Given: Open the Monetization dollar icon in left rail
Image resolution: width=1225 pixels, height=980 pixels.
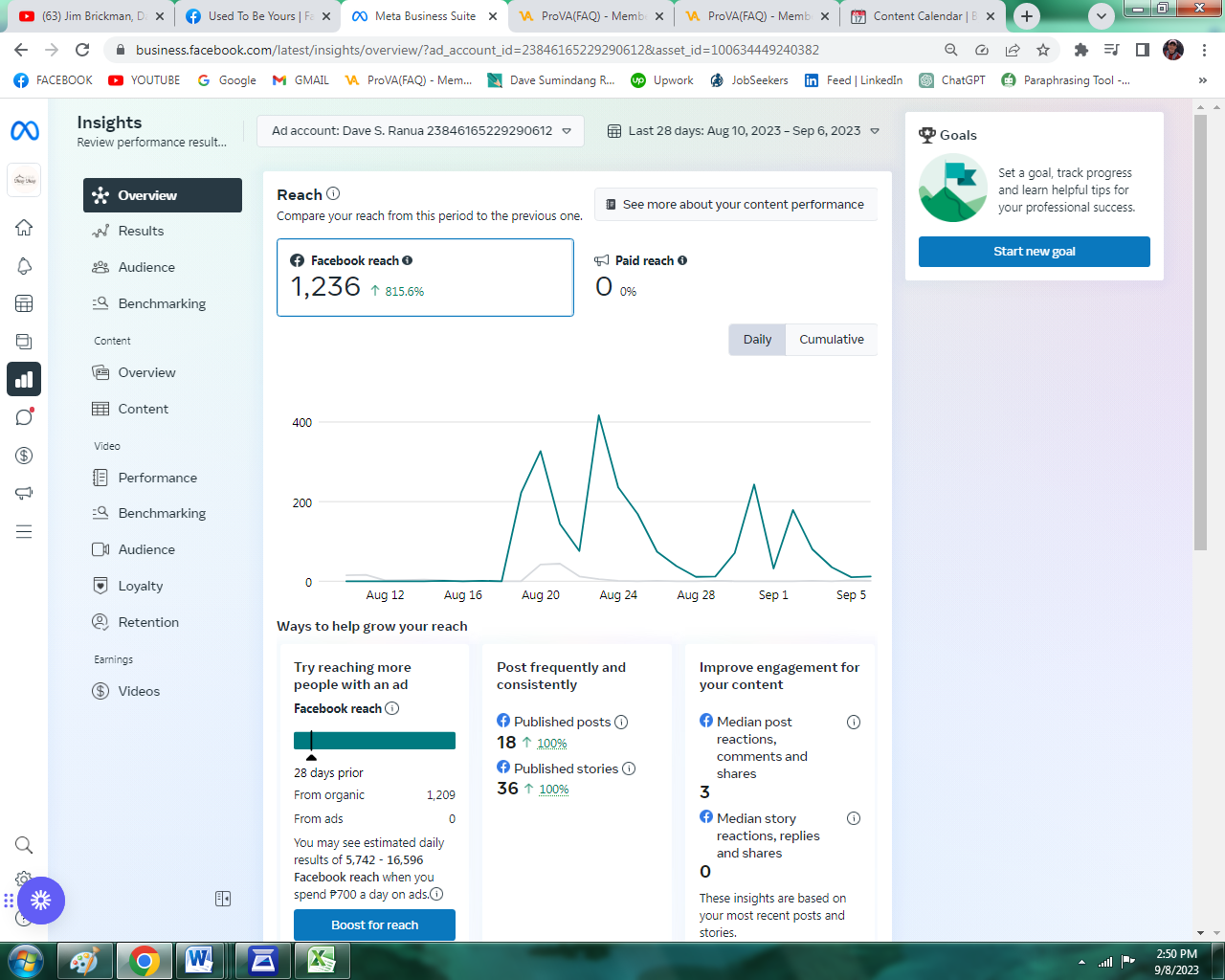Looking at the screenshot, I should coord(24,456).
